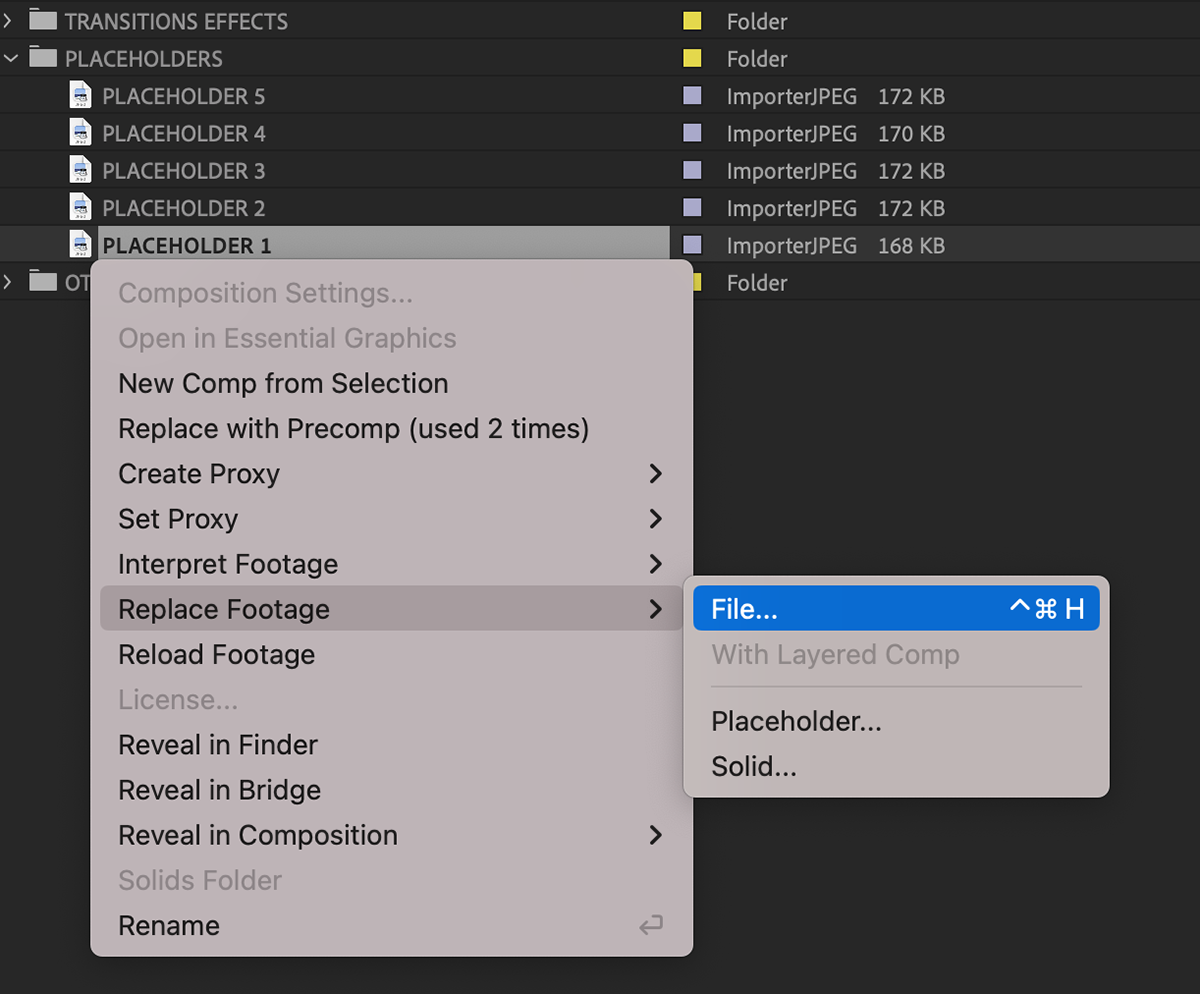Click the PLACEHOLDER 3 JPEG file icon
Viewport: 1200px width, 994px height.
[81, 170]
